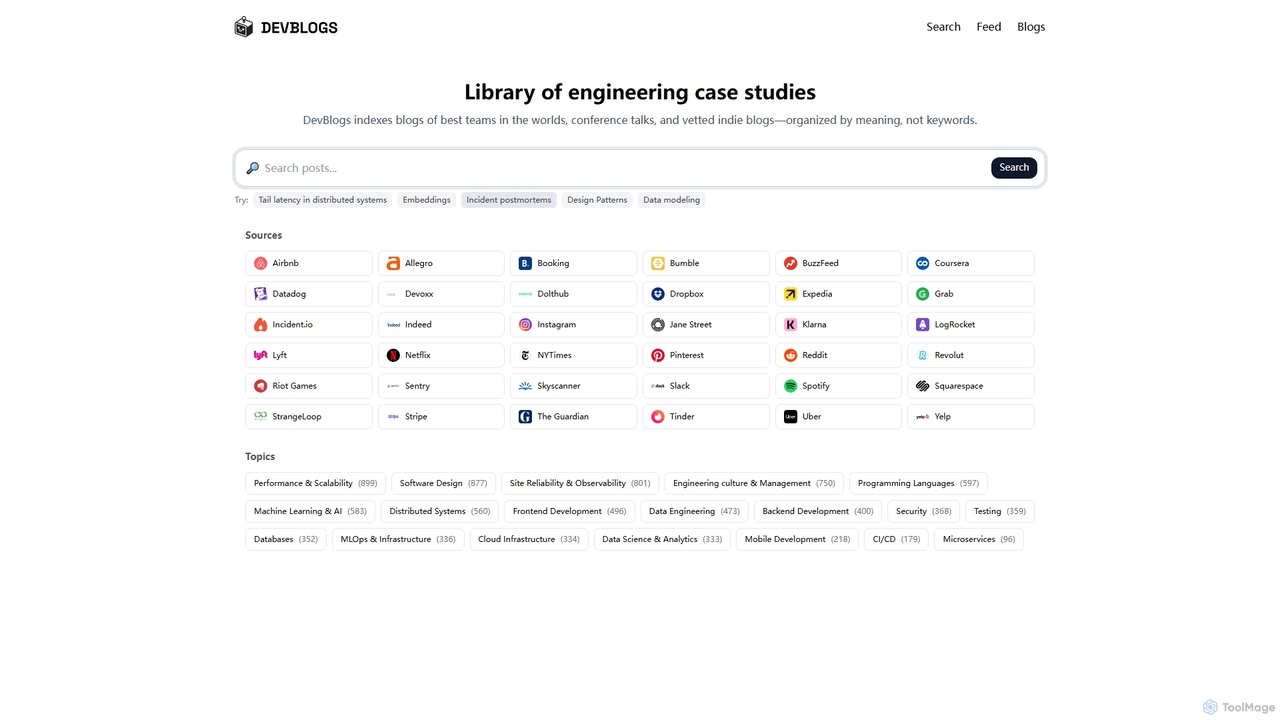Select the Security topic
1280x720 pixels.
pos(923,511)
